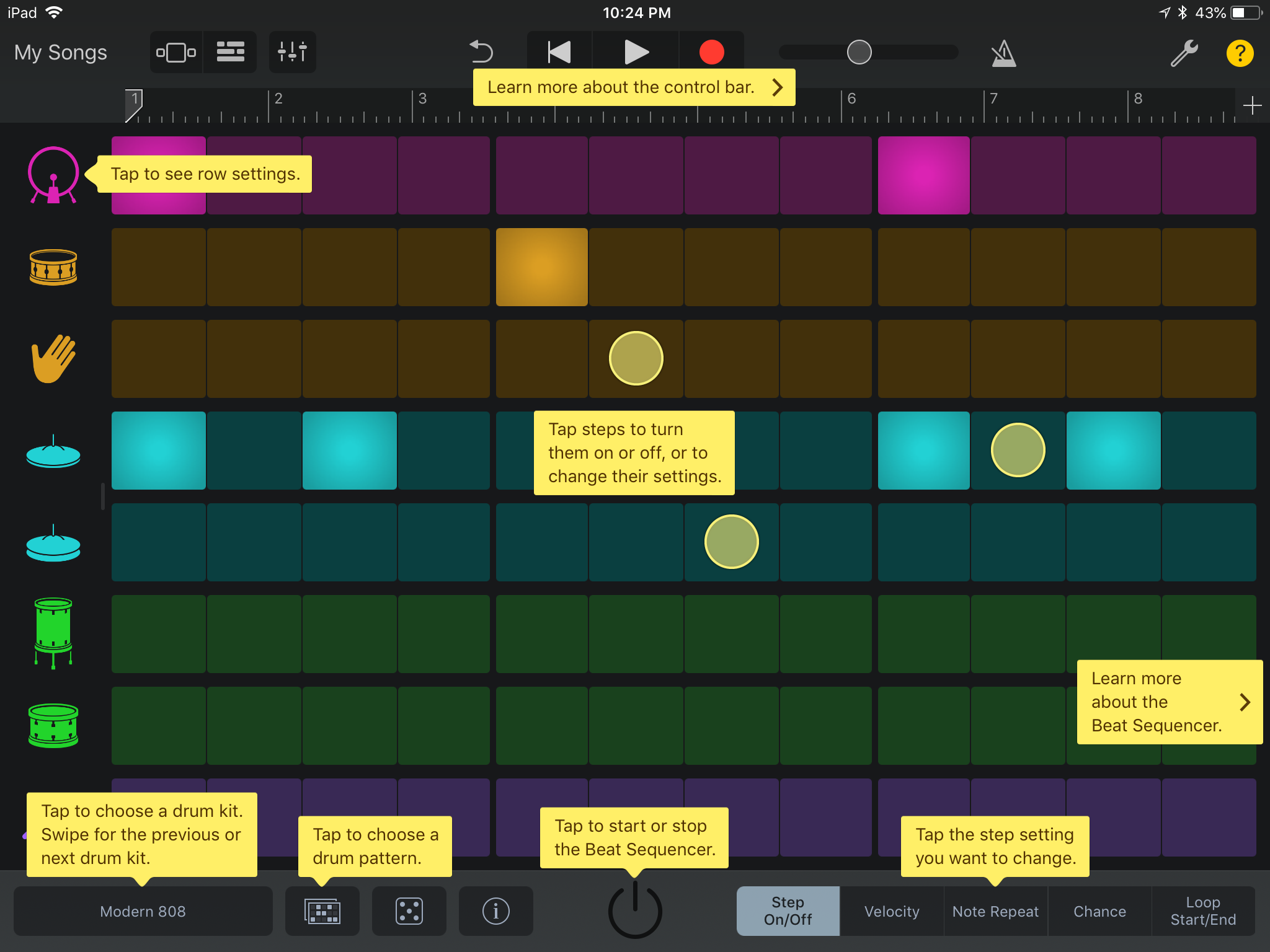Turn on last step of the kick row
This screenshot has height=952, width=1270.
click(1209, 175)
